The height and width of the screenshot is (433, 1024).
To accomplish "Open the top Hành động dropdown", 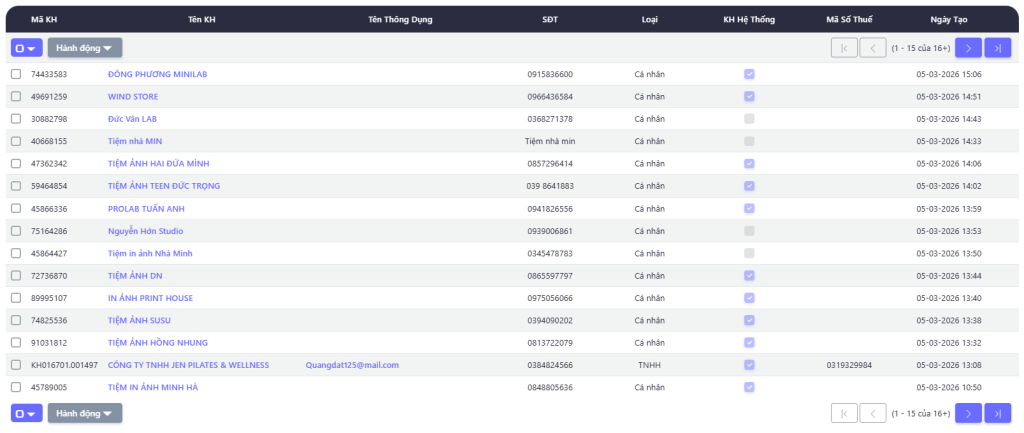I will 85,47.
